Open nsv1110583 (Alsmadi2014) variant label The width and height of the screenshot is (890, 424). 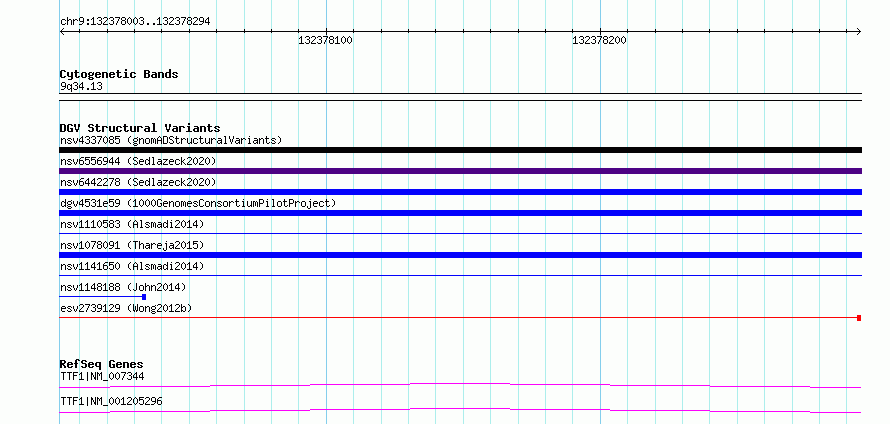[132, 224]
